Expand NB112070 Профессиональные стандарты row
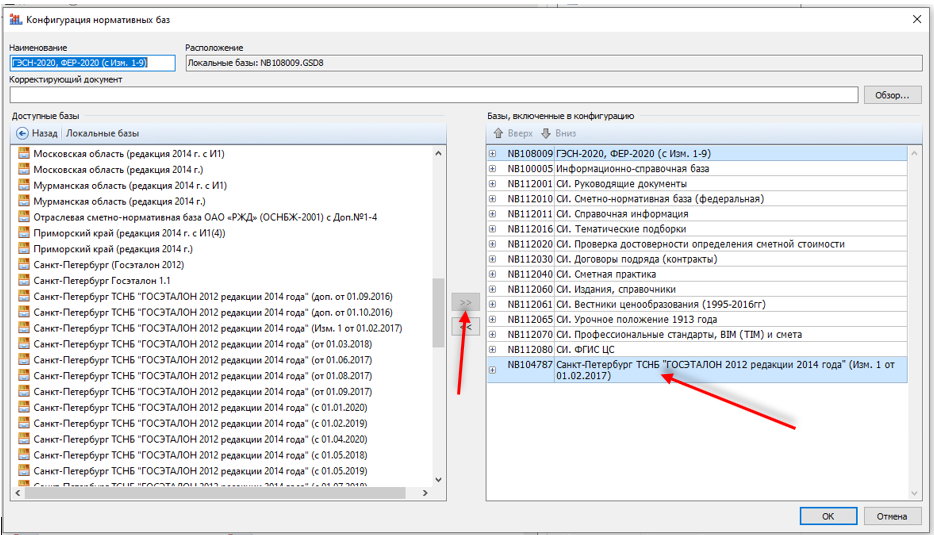The image size is (934, 535). pos(493,335)
